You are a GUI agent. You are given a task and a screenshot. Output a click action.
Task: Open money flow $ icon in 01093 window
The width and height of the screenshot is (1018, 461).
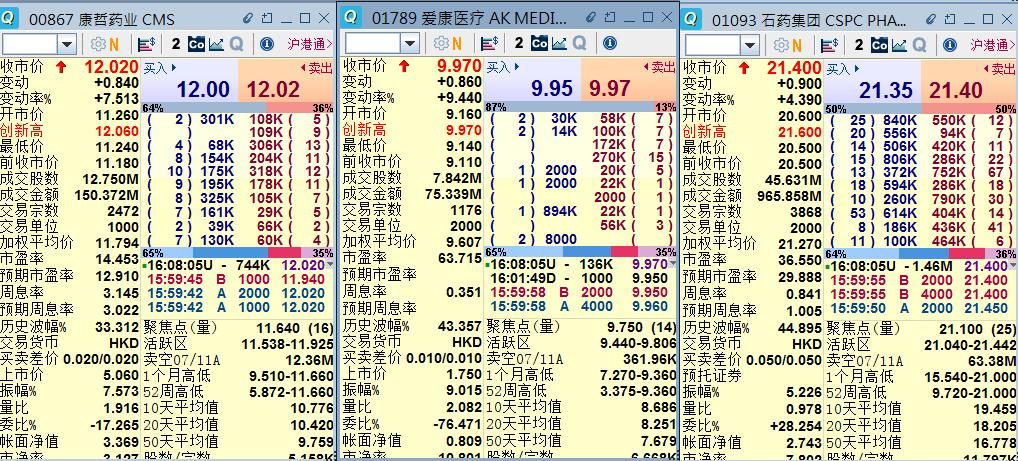point(830,44)
